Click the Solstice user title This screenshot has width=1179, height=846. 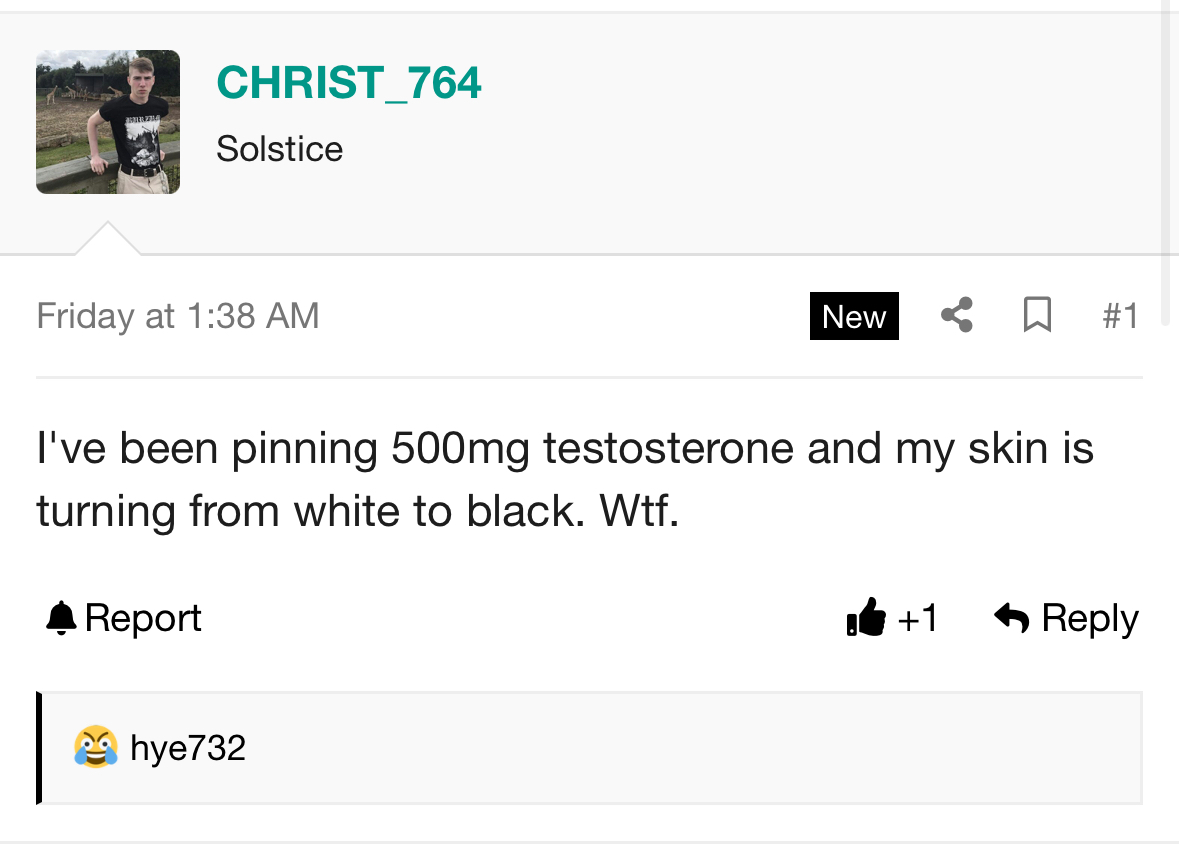coord(280,149)
